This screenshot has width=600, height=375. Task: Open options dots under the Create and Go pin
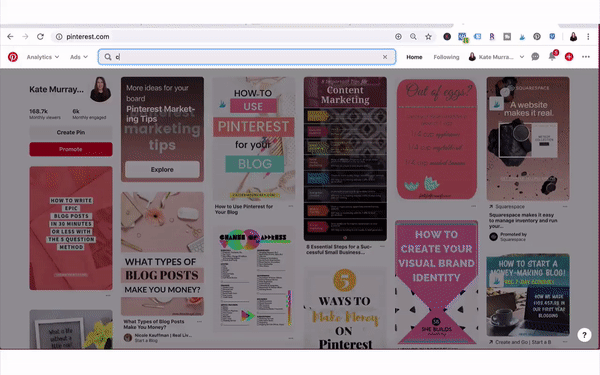[565, 342]
